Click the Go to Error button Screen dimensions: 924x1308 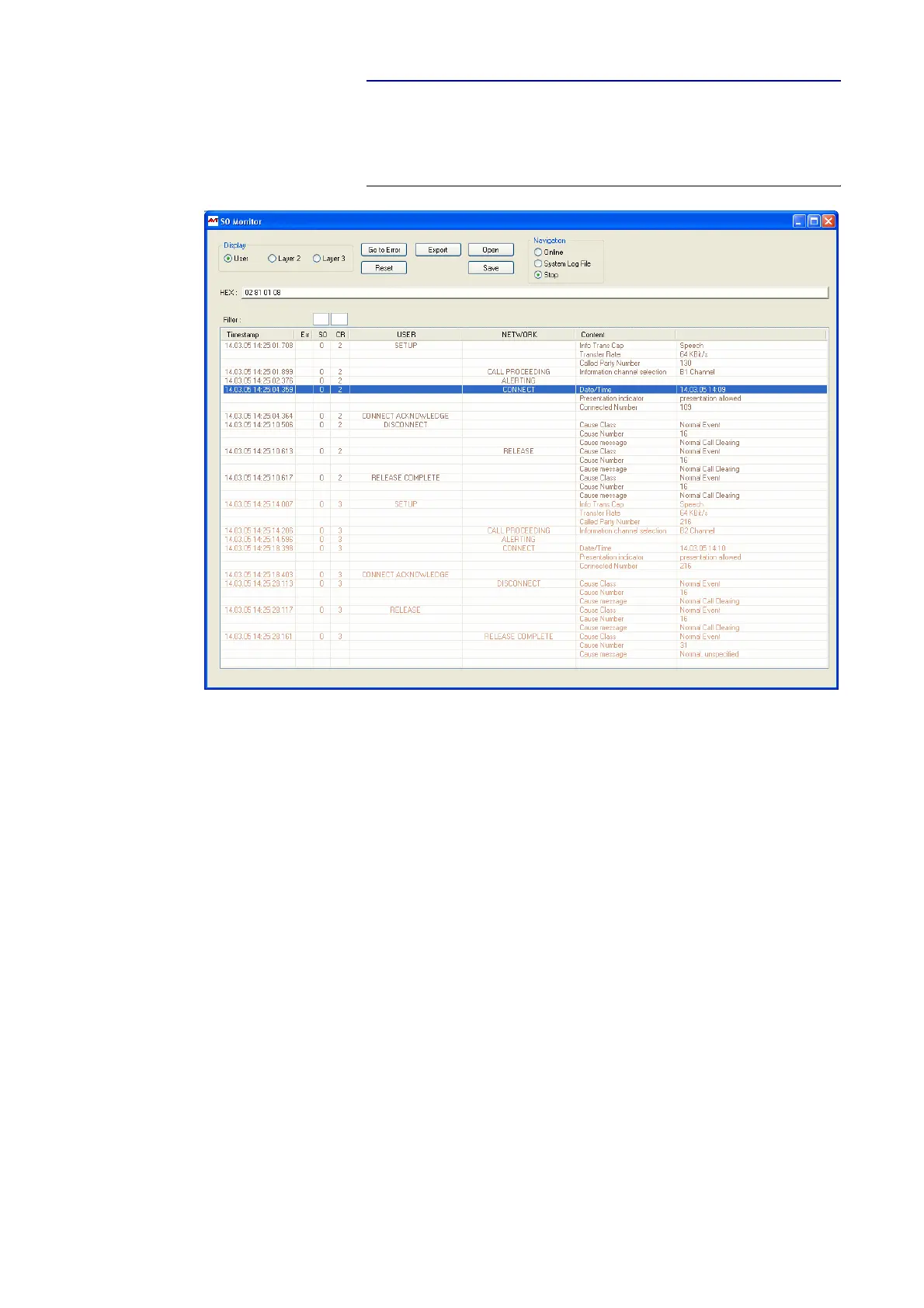point(384,250)
